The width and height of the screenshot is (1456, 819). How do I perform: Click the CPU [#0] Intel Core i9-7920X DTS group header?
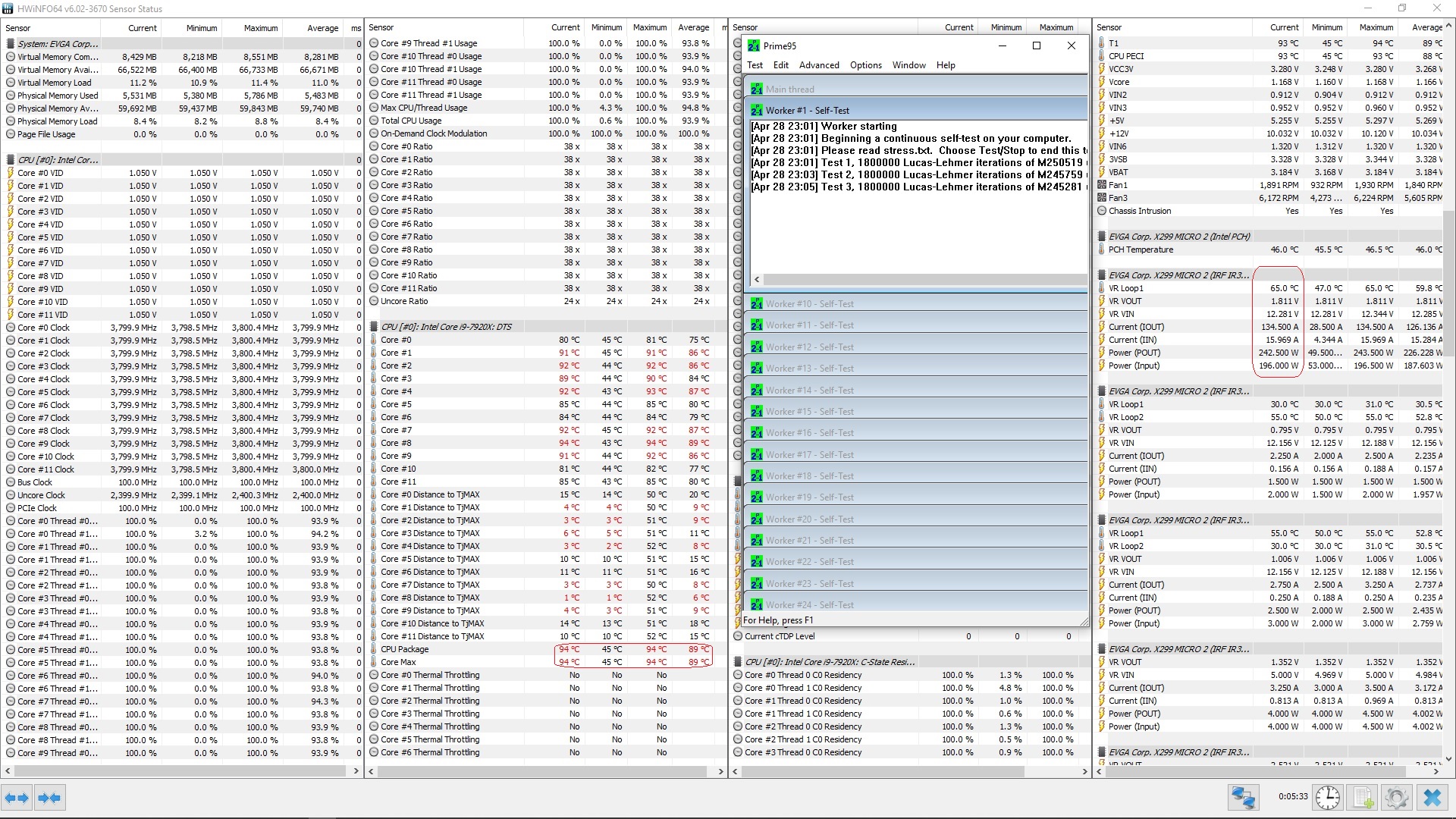click(446, 327)
